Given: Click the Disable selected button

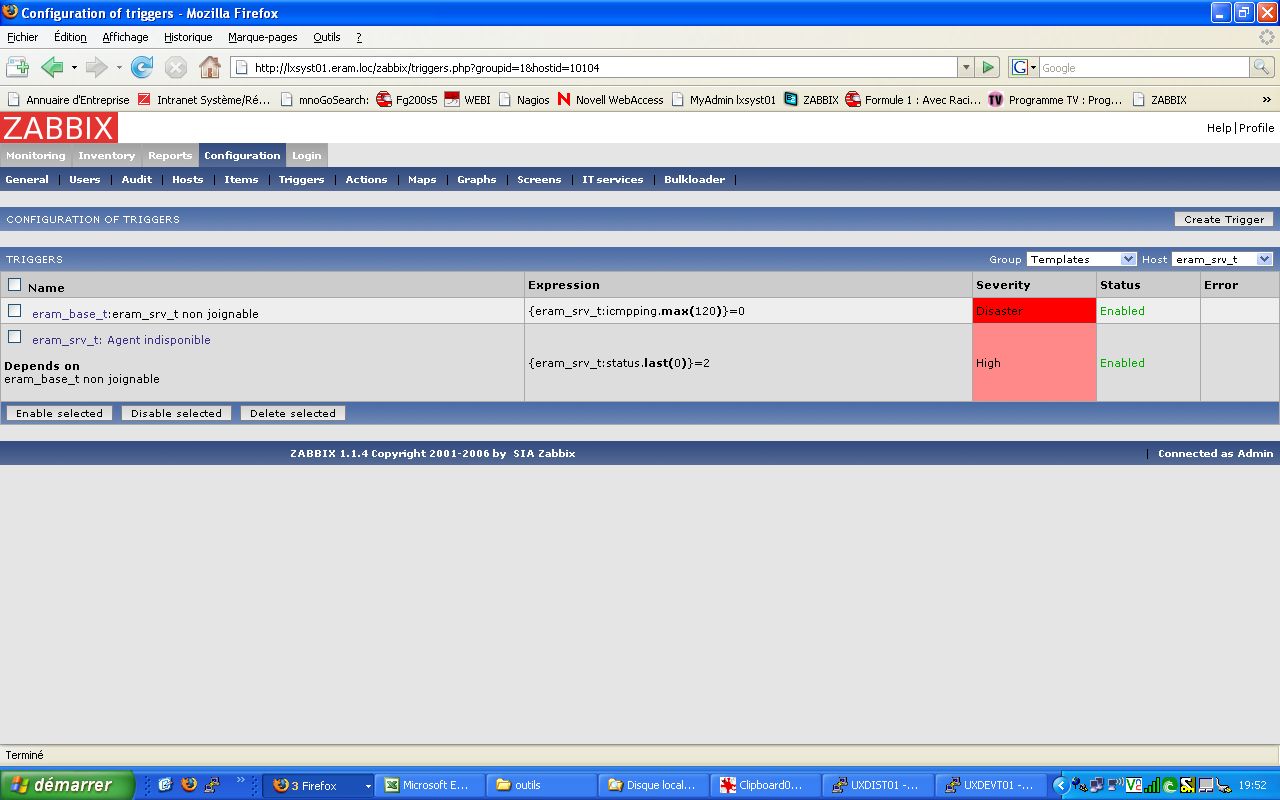Looking at the screenshot, I should [176, 413].
